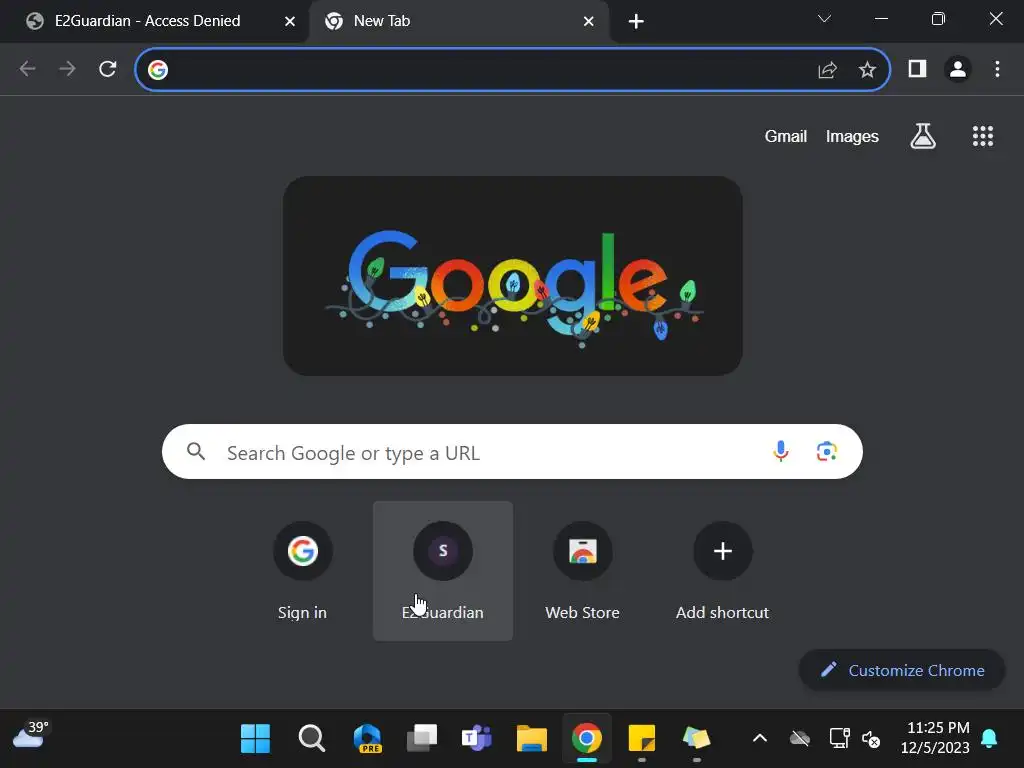This screenshot has width=1024, height=768.
Task: Open the clock showing 11:25 PM
Action: click(936, 737)
